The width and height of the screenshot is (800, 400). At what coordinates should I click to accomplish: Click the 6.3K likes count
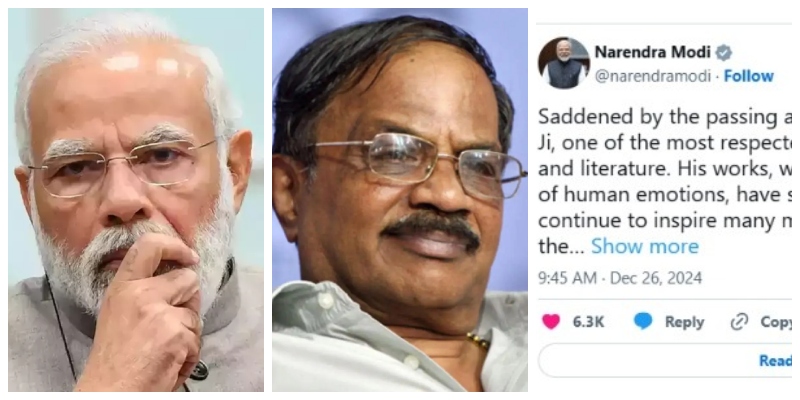pyautogui.click(x=588, y=322)
